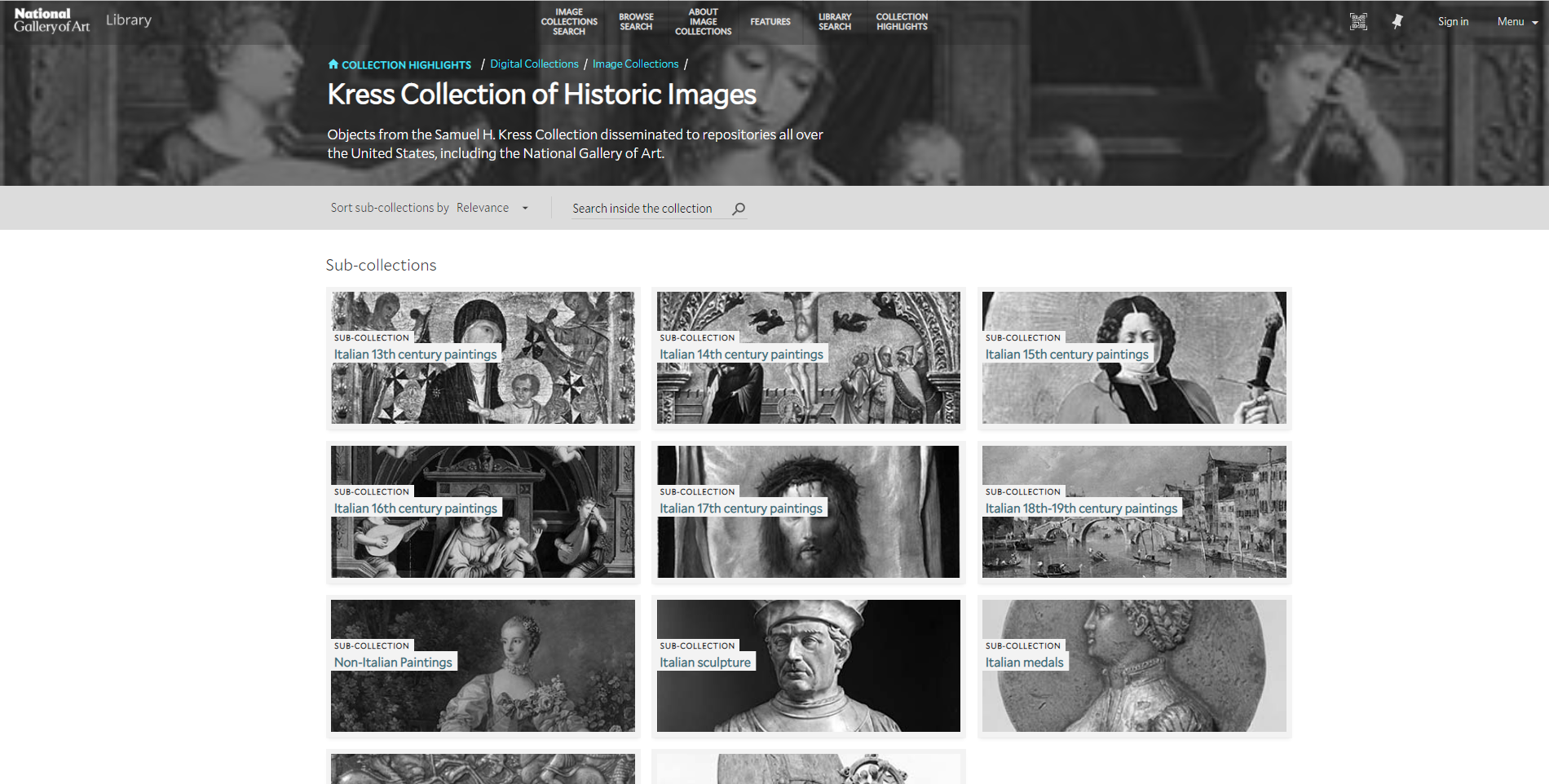The image size is (1549, 784).
Task: Open Italian 14th century paintings sub-collection
Action: 809,358
